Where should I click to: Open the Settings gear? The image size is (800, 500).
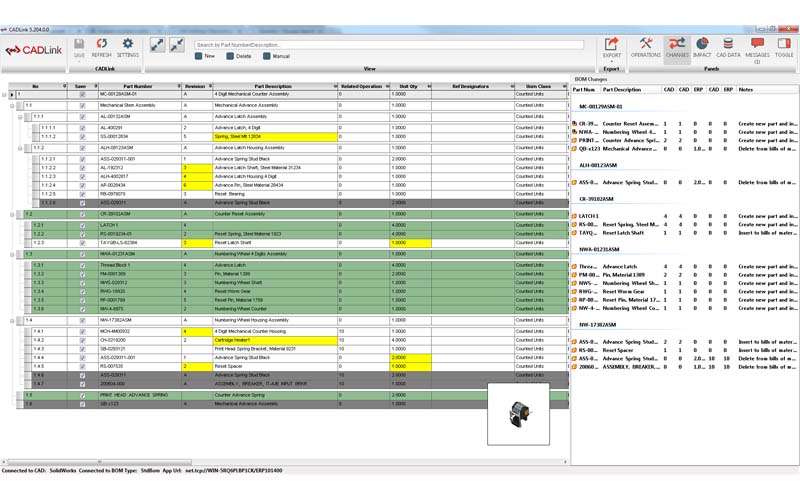point(128,44)
